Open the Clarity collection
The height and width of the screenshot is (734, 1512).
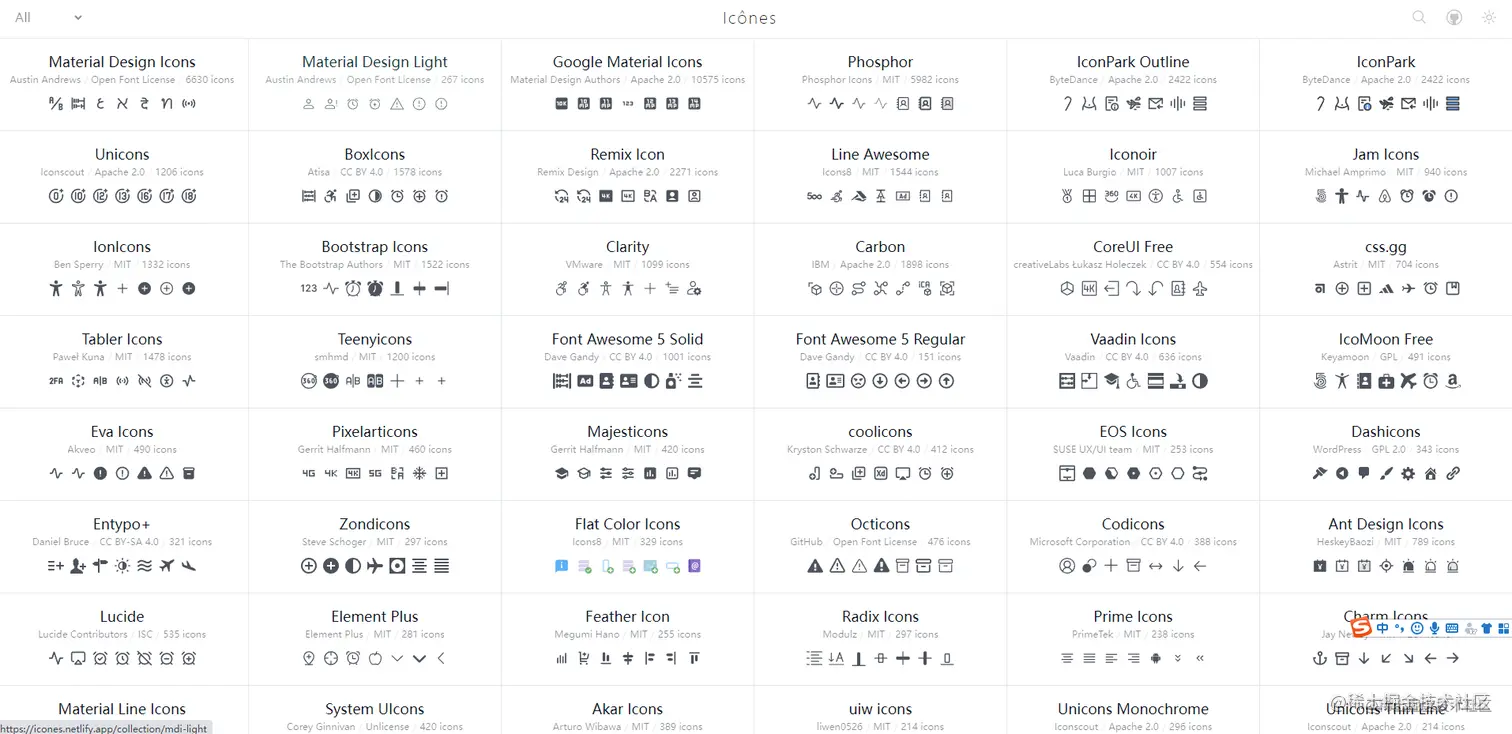click(x=627, y=247)
